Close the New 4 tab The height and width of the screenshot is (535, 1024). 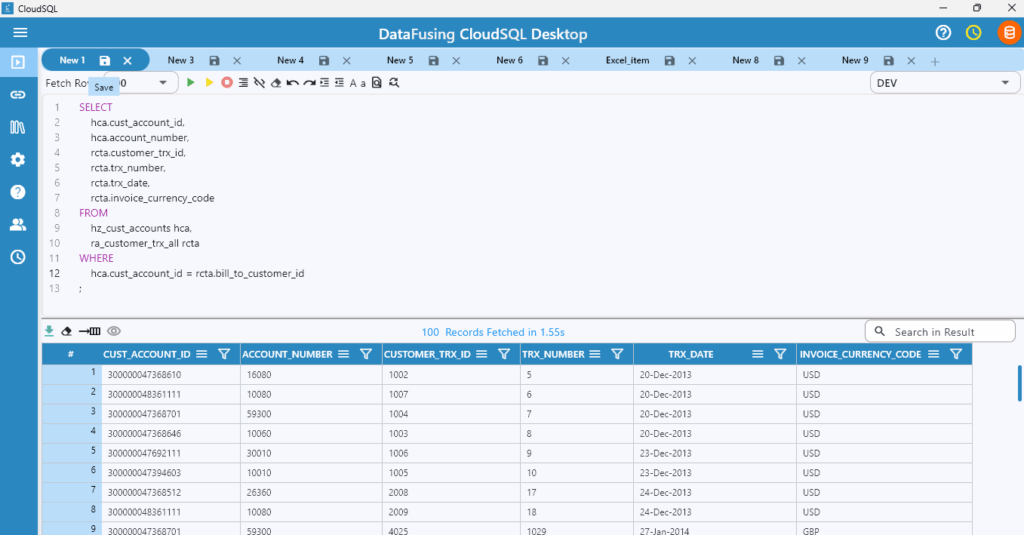tap(347, 61)
